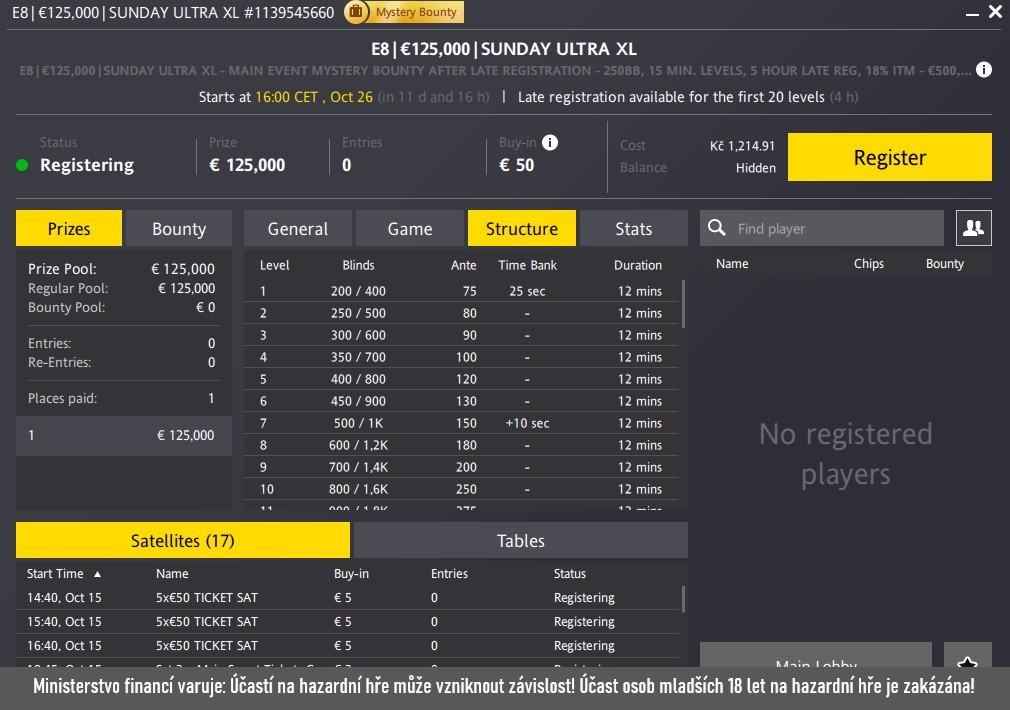Sort satellites by Start Time arrow
This screenshot has height=710, width=1010.
pos(97,574)
